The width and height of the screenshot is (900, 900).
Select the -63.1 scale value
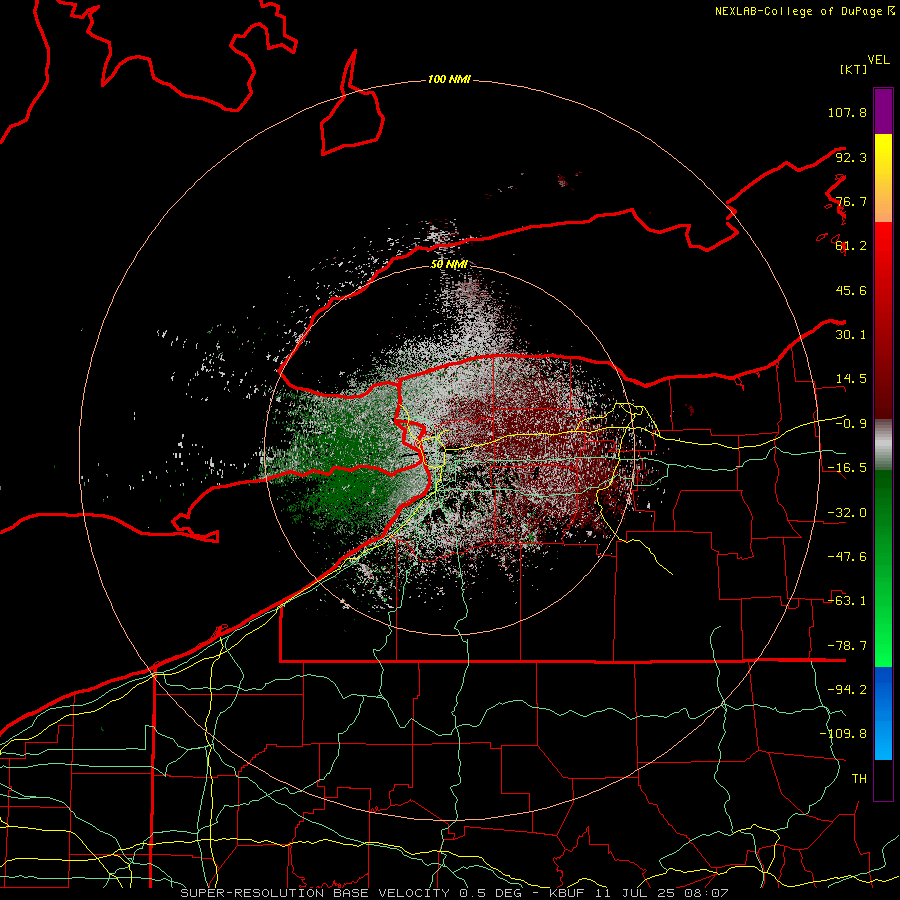pyautogui.click(x=847, y=601)
